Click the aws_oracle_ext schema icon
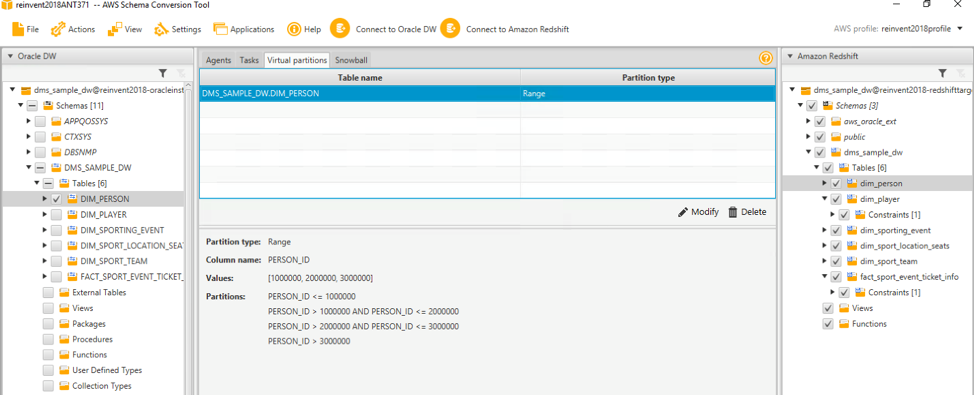Screen dimensions: 974x395 coord(836,121)
